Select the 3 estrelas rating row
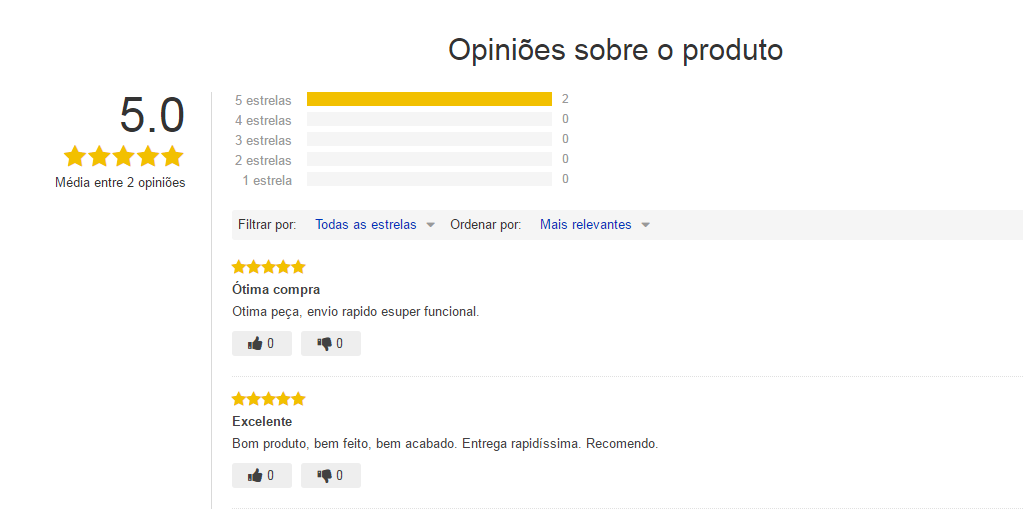 (401, 140)
